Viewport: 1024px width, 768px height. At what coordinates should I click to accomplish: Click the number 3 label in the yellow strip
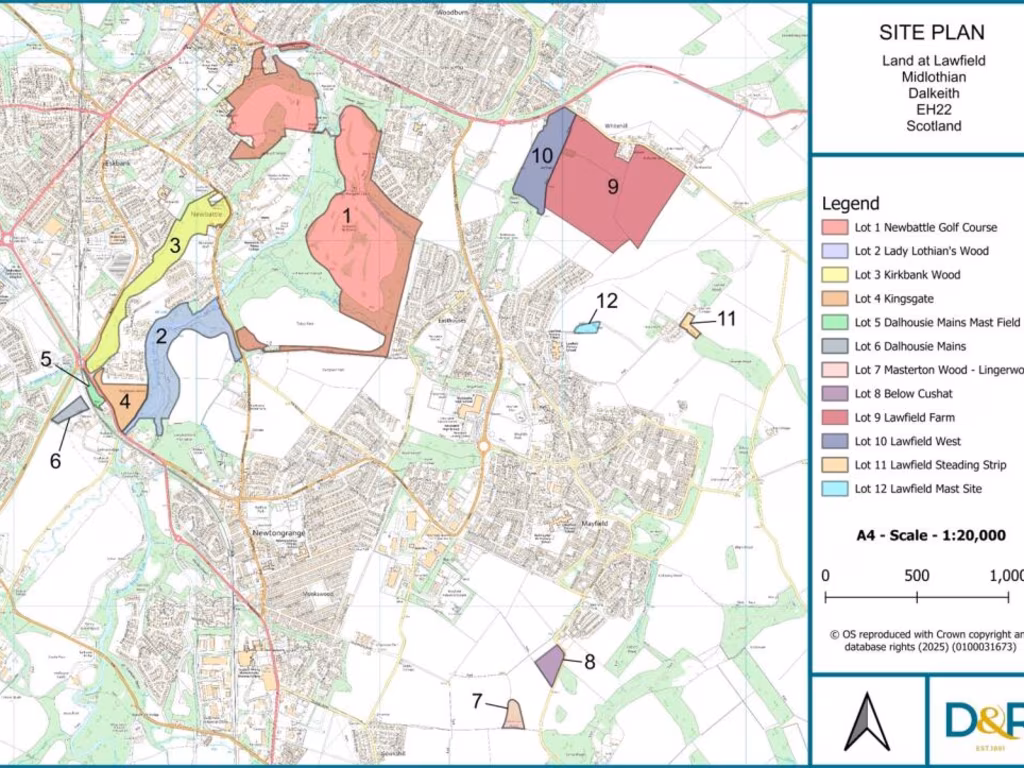[x=174, y=245]
